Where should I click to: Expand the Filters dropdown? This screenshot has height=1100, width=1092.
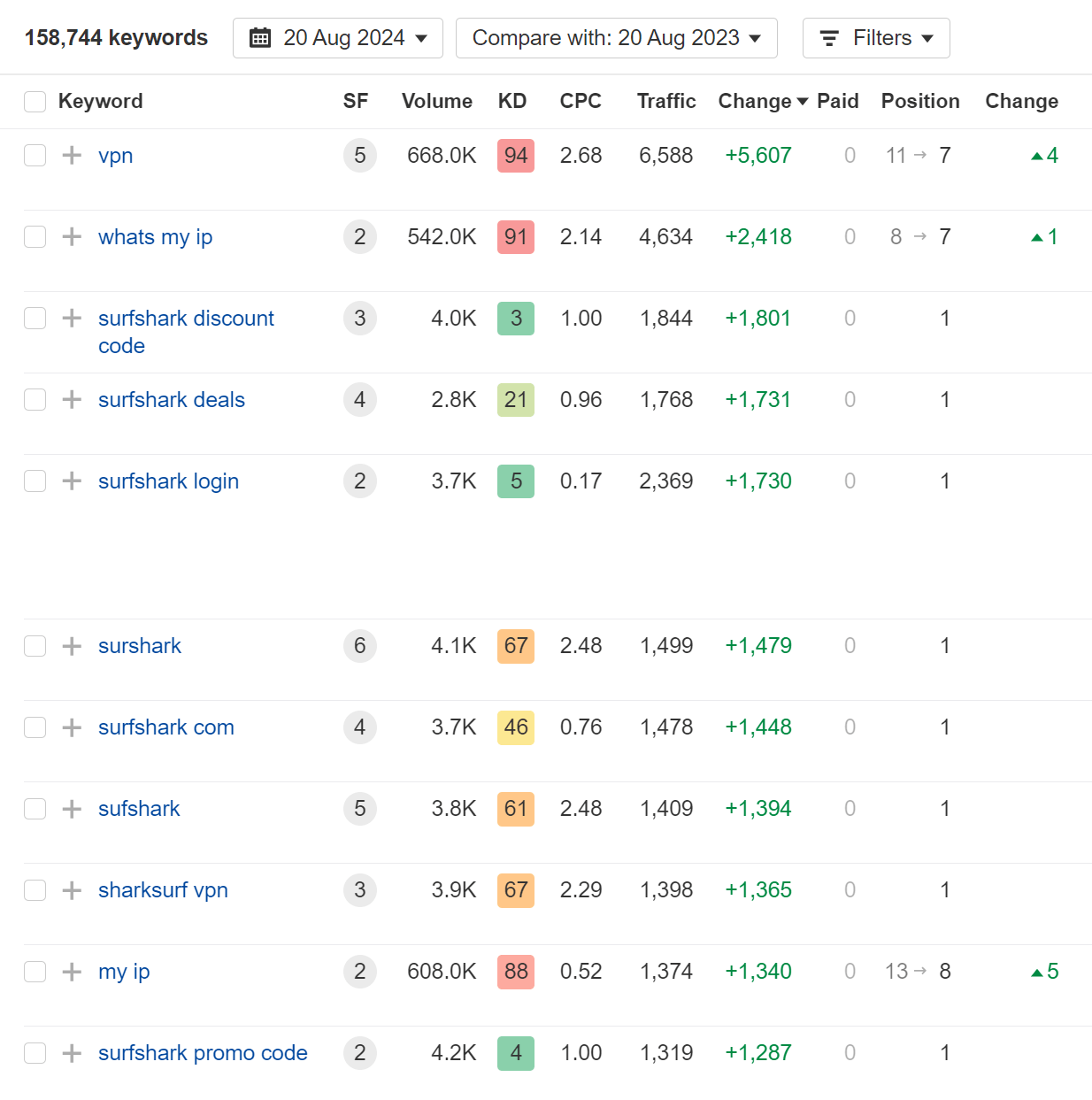pos(875,38)
